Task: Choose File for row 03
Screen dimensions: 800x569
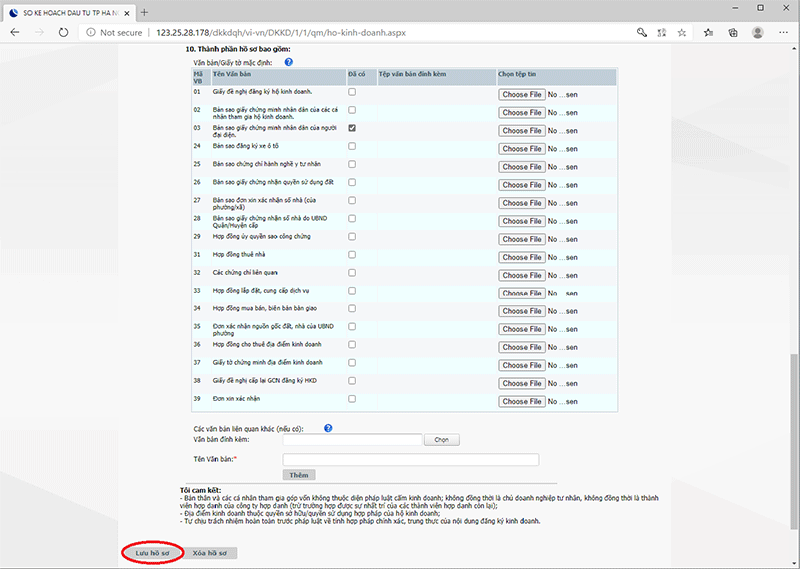Action: point(522,131)
